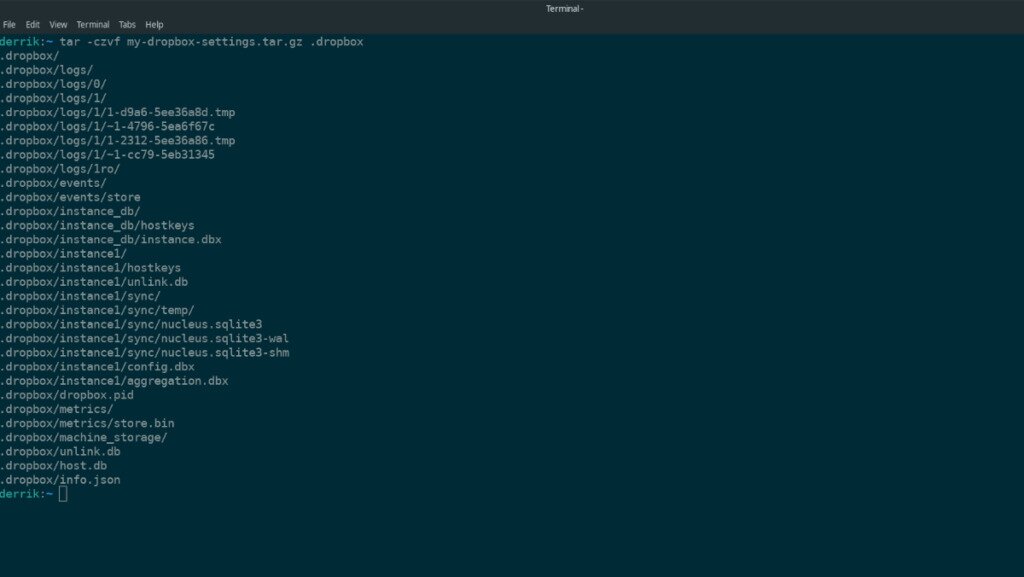The height and width of the screenshot is (577, 1024).
Task: Click the derrik:~ prompt at the bottom
Action: (x=25, y=493)
